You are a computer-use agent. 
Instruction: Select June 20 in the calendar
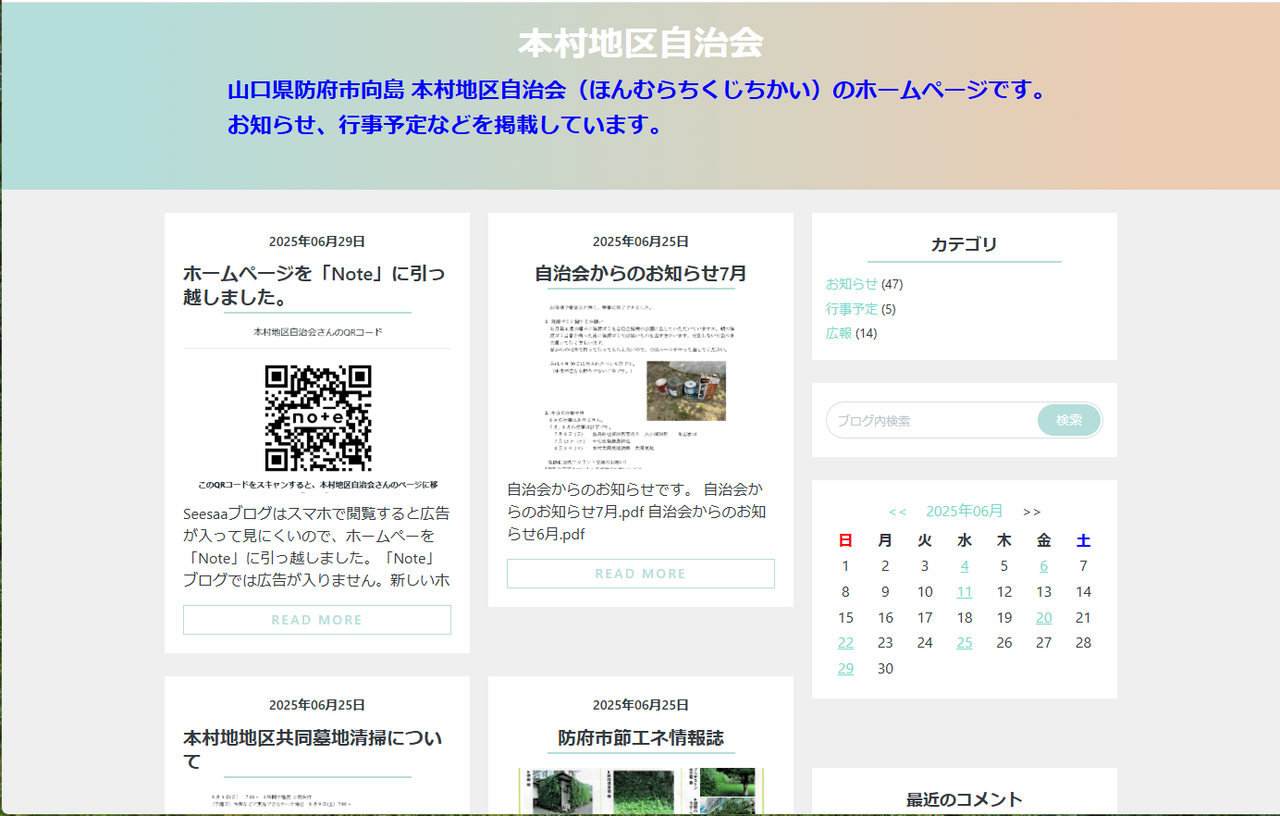[x=1044, y=618]
